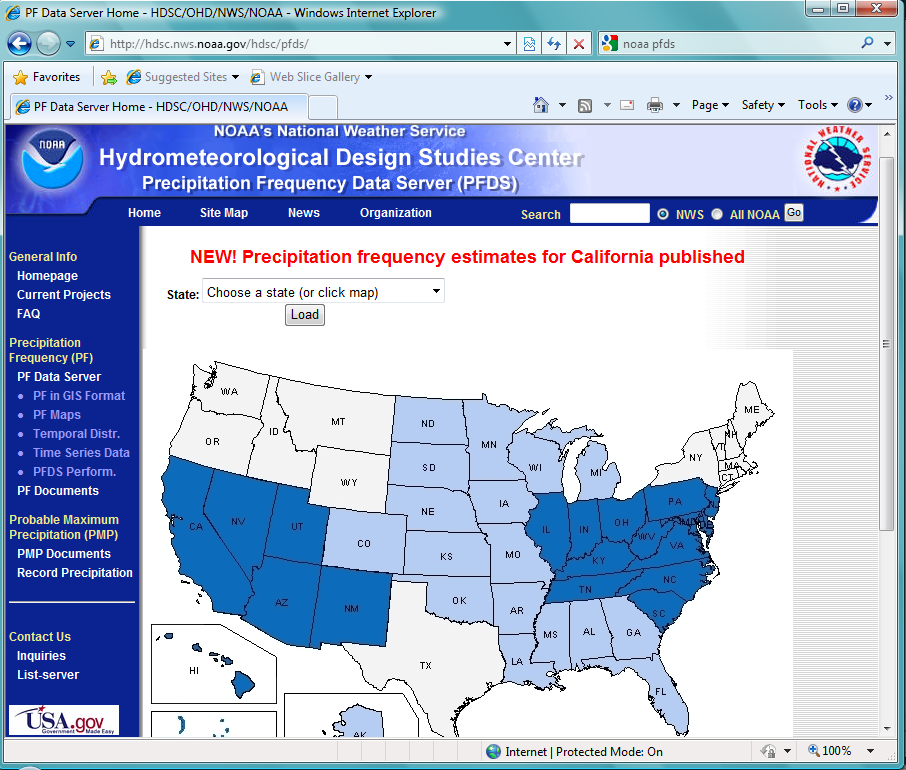Image resolution: width=906 pixels, height=770 pixels.
Task: Open the PF Maps link
Action: pos(57,415)
